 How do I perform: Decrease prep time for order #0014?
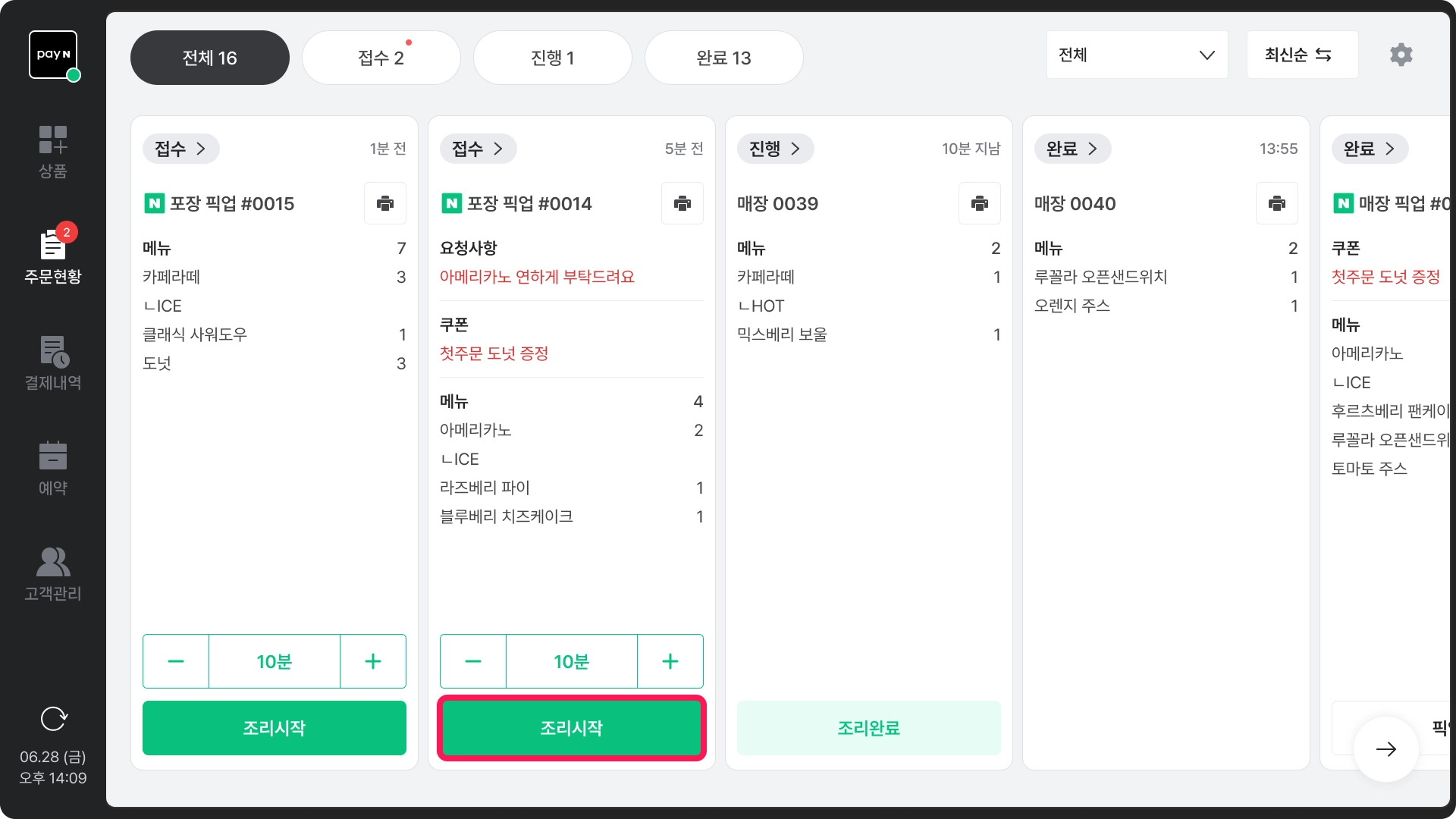473,661
